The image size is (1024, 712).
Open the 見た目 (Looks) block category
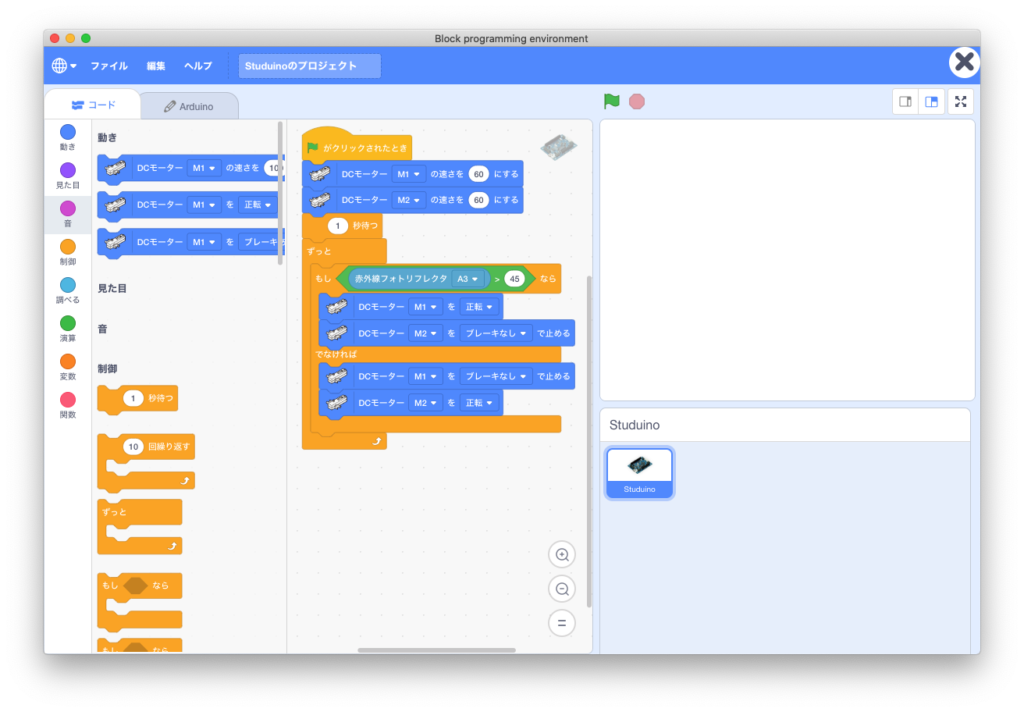click(x=67, y=175)
